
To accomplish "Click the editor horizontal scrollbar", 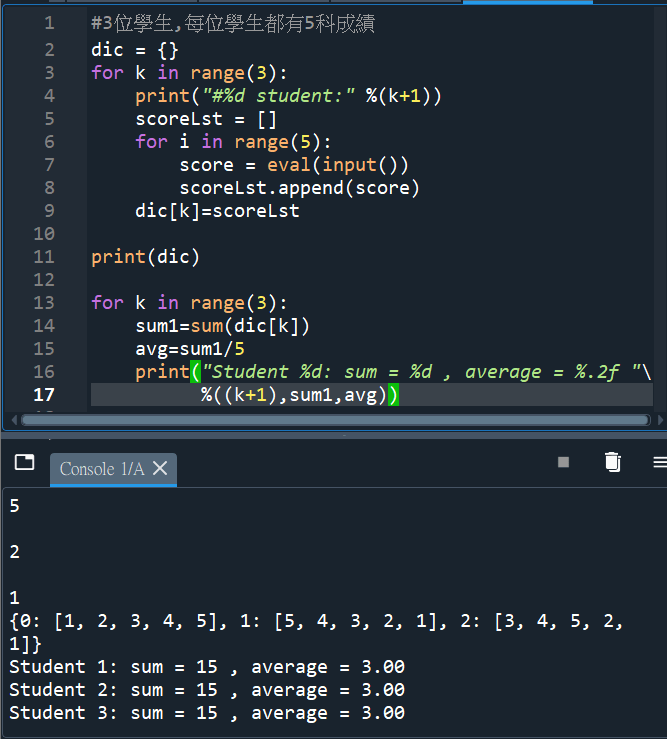I will click(x=335, y=420).
